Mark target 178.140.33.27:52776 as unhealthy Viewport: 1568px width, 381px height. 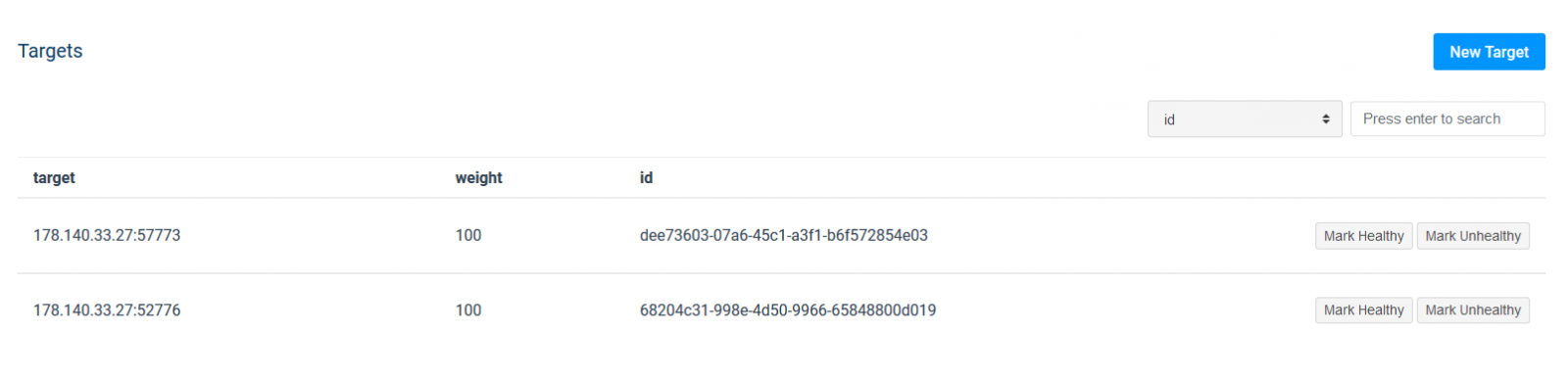(x=1473, y=310)
